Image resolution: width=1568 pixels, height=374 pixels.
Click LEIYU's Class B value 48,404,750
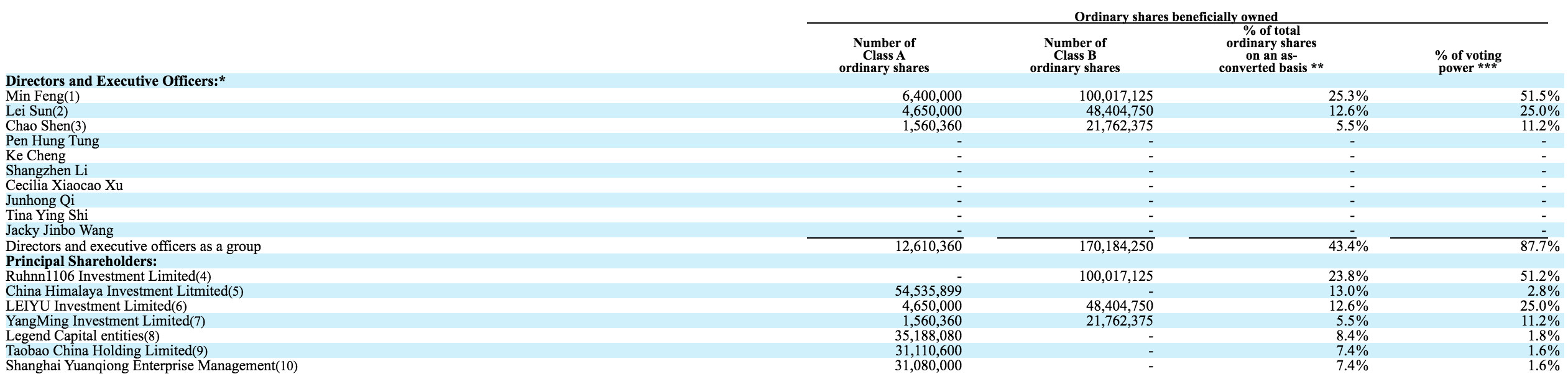coord(1118,306)
